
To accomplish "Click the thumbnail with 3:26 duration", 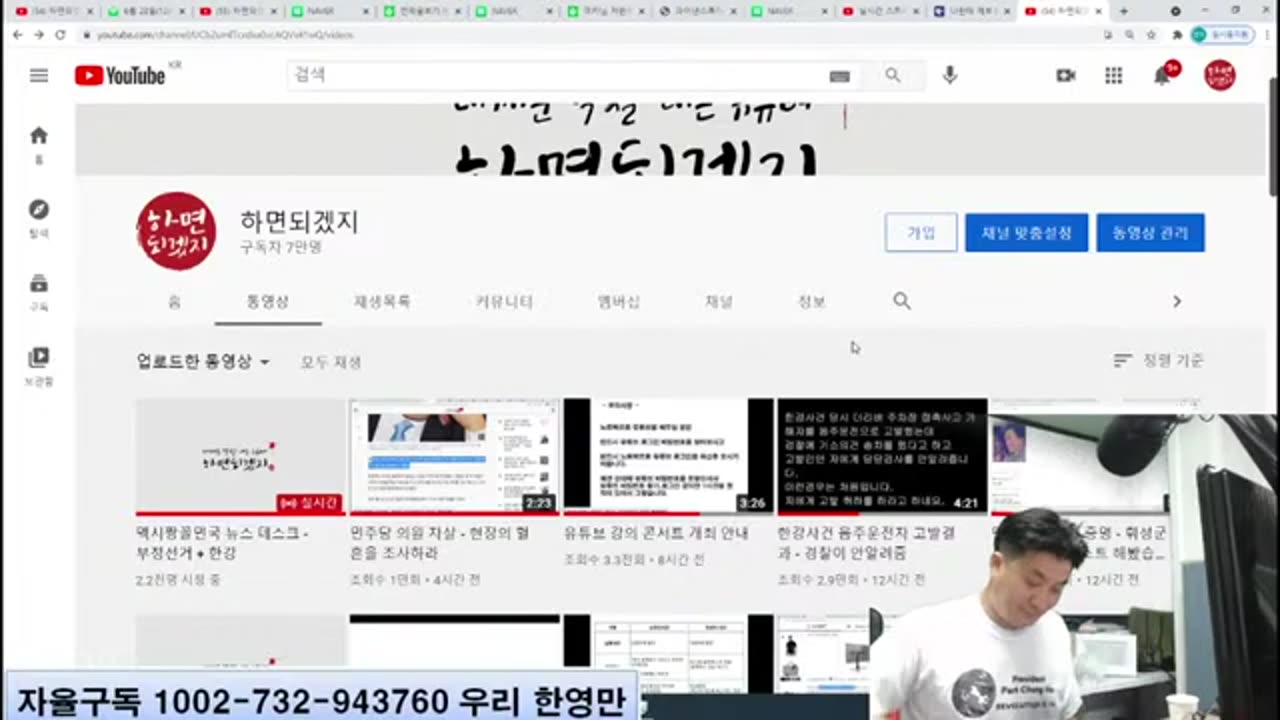I will tap(669, 457).
